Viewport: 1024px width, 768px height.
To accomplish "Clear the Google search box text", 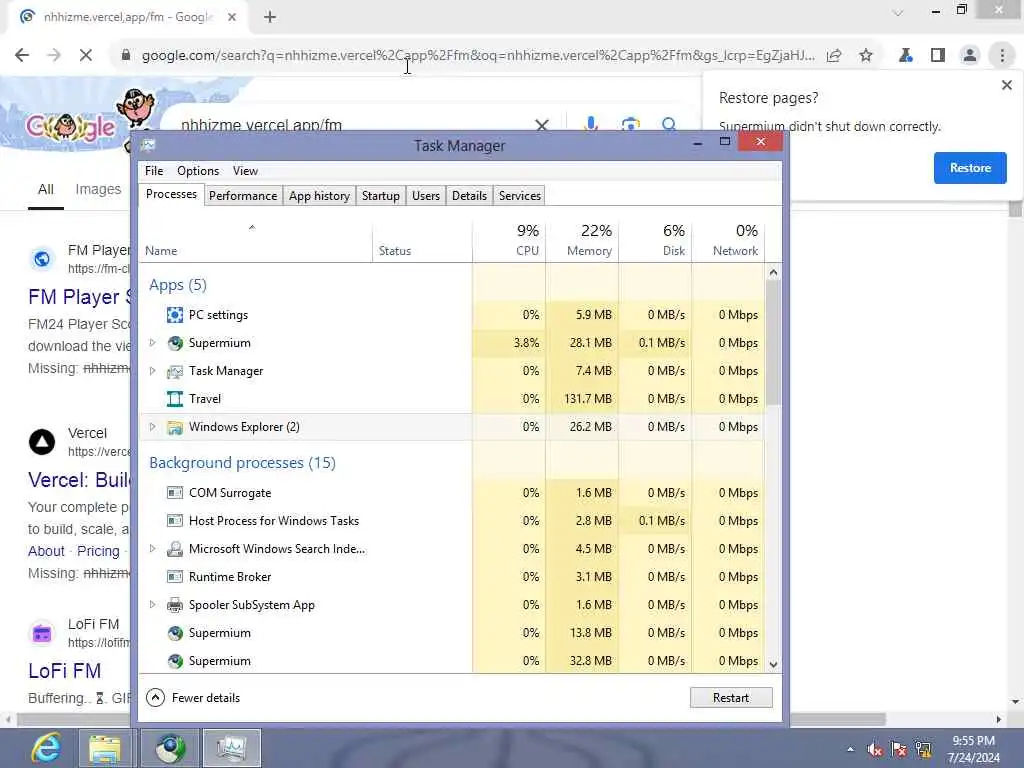I will 541,125.
